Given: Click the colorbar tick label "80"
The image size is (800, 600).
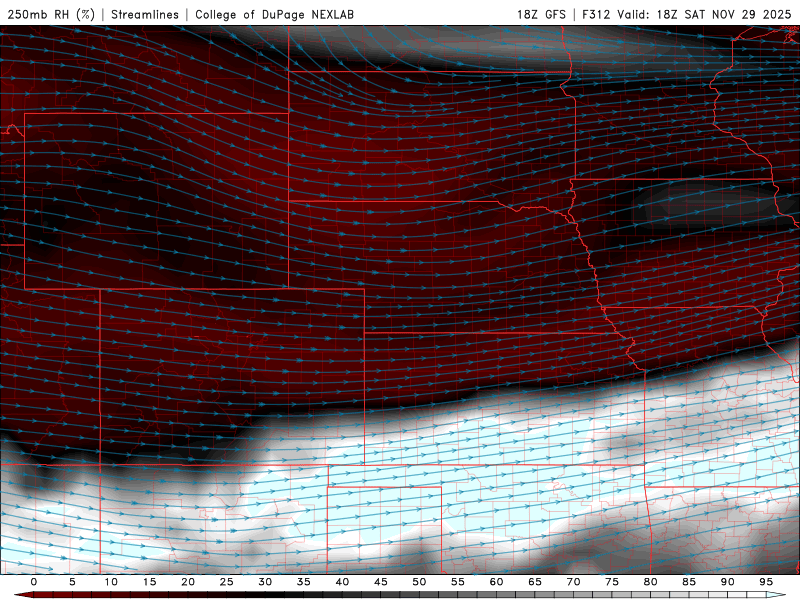Looking at the screenshot, I should (x=651, y=582).
